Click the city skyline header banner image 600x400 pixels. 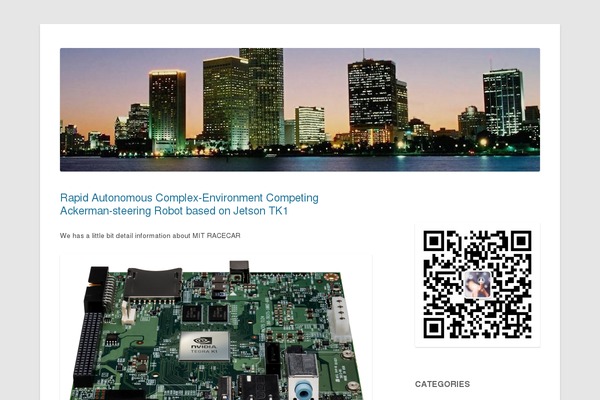point(300,109)
